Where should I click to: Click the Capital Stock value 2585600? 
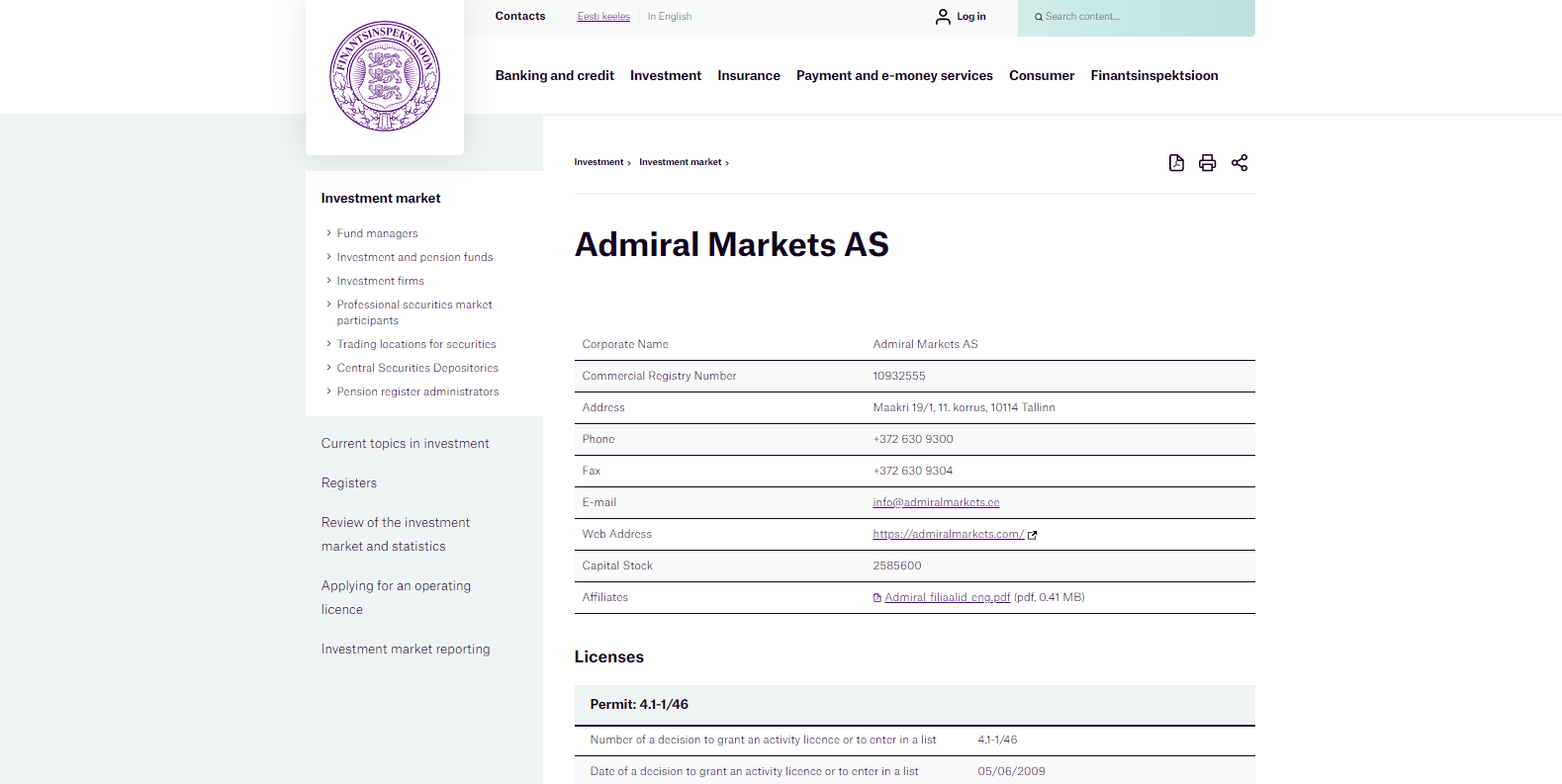click(897, 566)
